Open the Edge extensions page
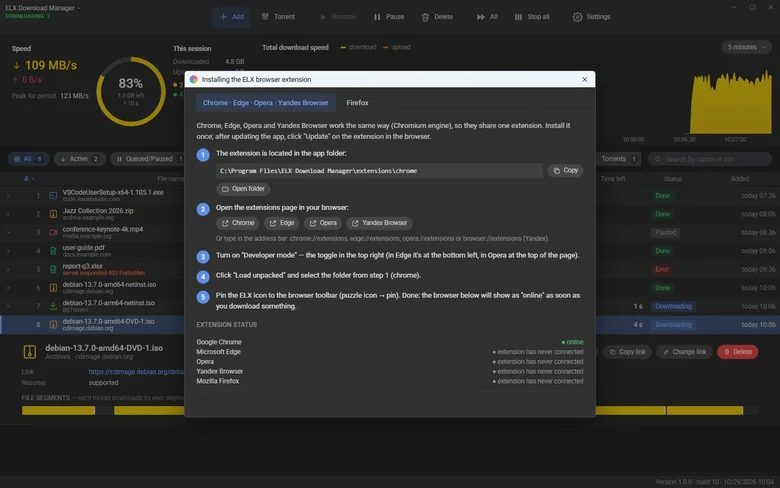 click(282, 223)
